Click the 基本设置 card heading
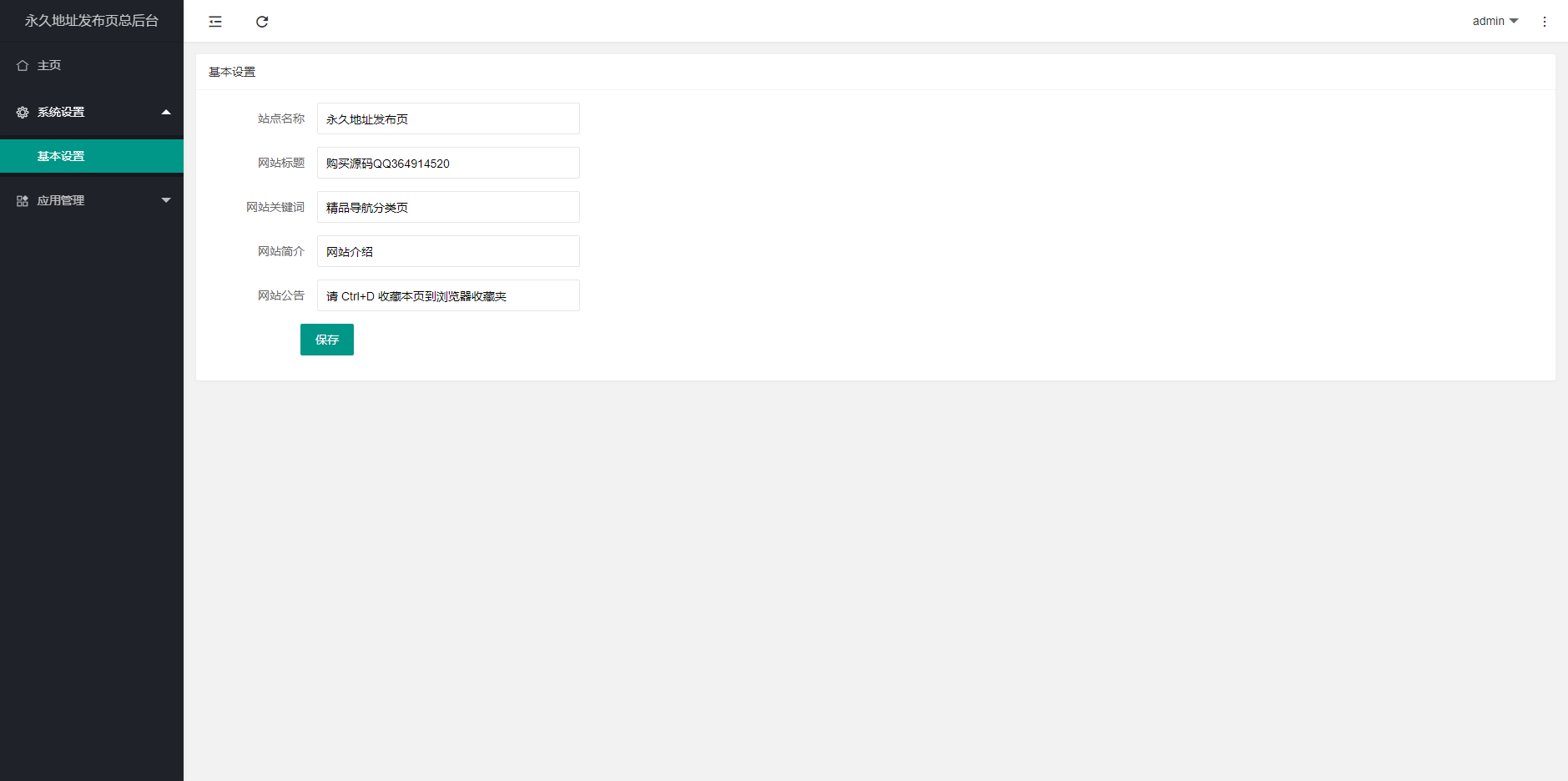The height and width of the screenshot is (781, 1568). click(x=232, y=73)
